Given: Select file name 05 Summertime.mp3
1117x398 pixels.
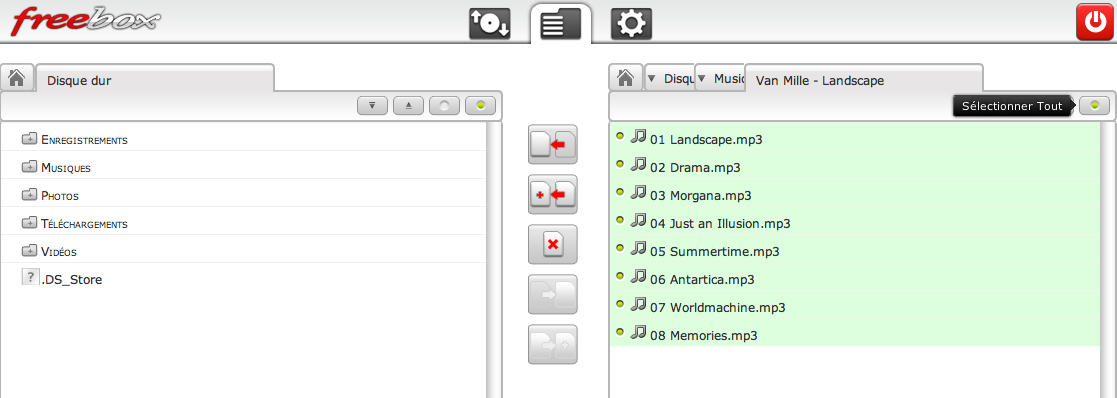Looking at the screenshot, I should tap(715, 252).
